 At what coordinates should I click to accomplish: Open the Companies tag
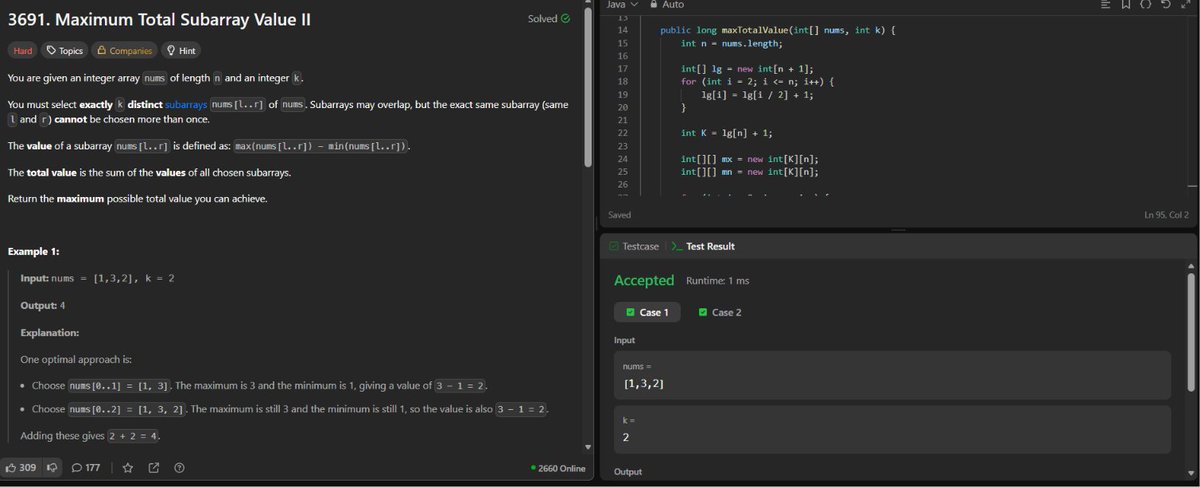[125, 50]
